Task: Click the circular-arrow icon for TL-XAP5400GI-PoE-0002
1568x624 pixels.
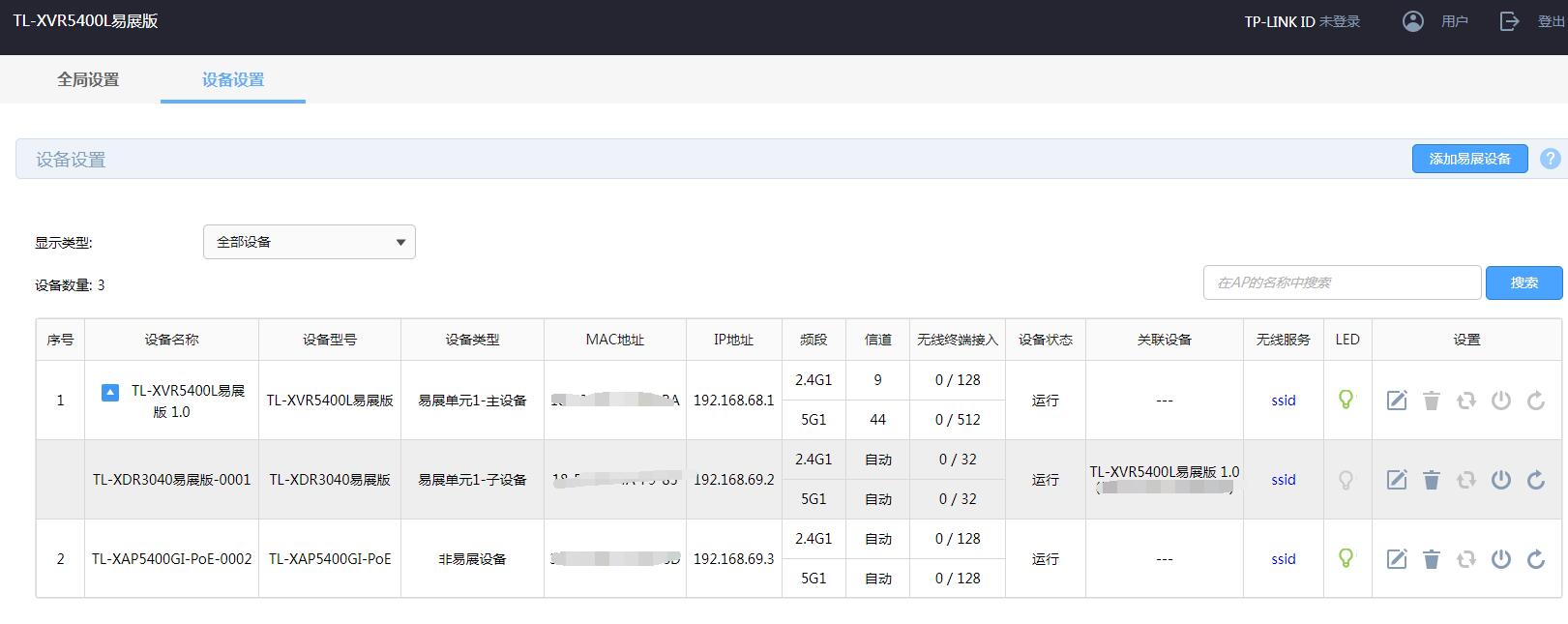Action: (x=1536, y=559)
